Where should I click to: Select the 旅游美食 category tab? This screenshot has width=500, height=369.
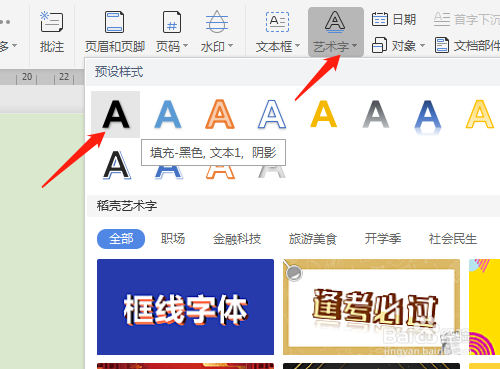pyautogui.click(x=313, y=239)
